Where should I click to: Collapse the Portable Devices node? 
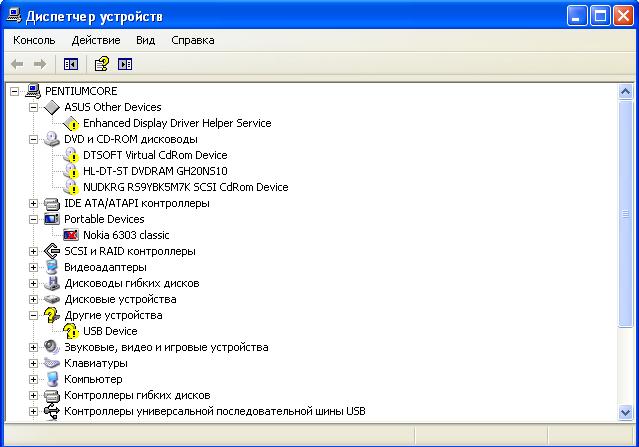33,219
